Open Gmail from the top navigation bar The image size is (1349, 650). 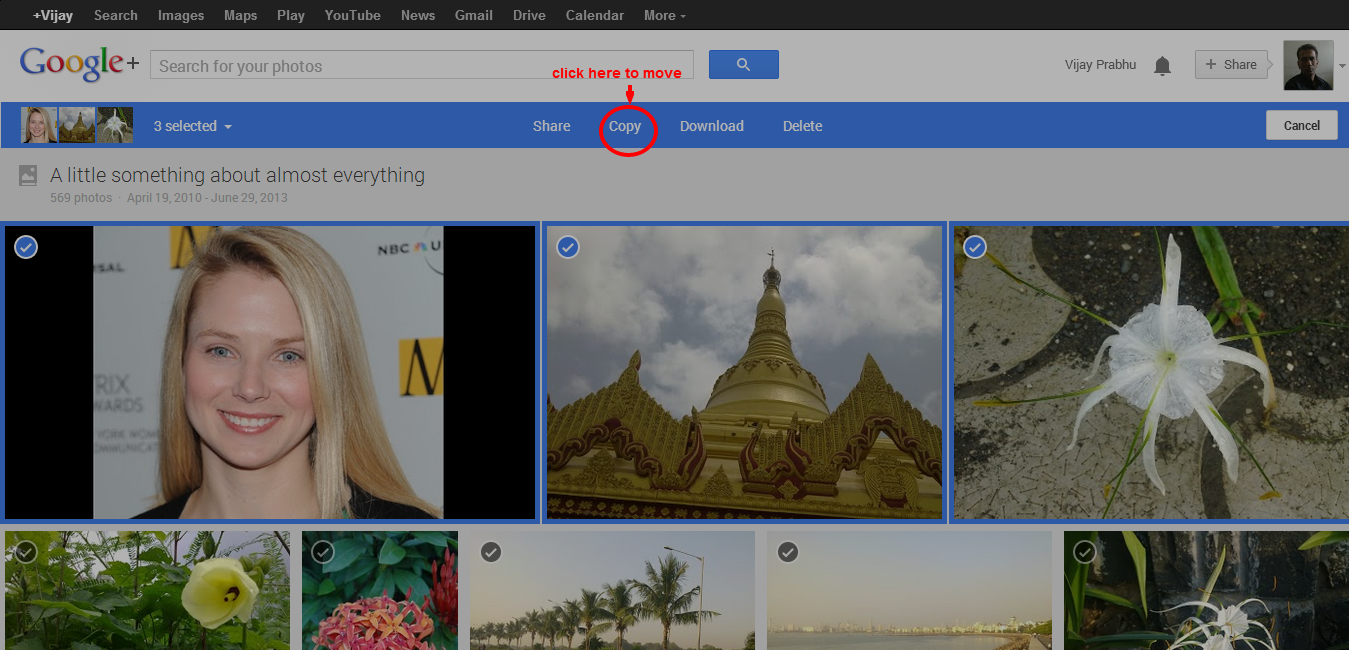click(x=473, y=15)
